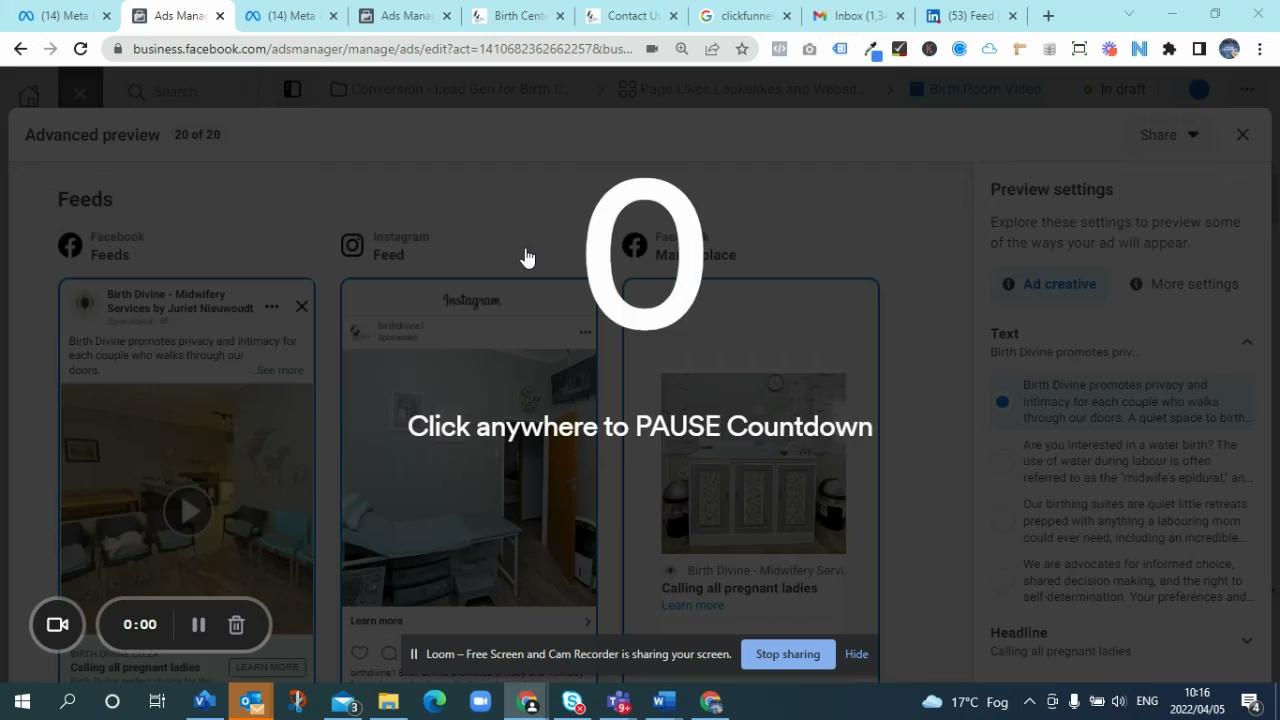The width and height of the screenshot is (1280, 720).
Task: Toggle the Ads Manager side panel icon
Action: pos(292,89)
